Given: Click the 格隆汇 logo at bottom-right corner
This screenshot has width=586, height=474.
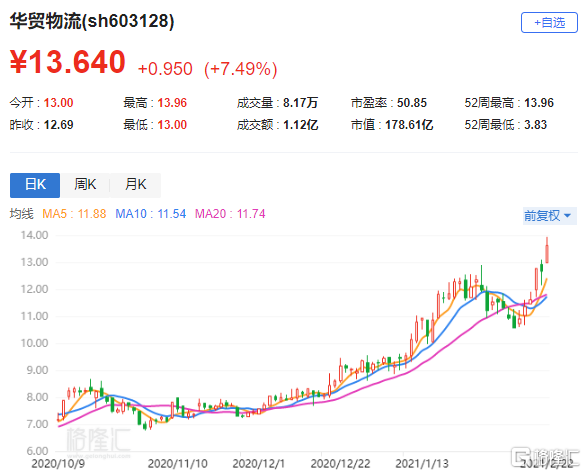Looking at the screenshot, I should click(x=545, y=456).
